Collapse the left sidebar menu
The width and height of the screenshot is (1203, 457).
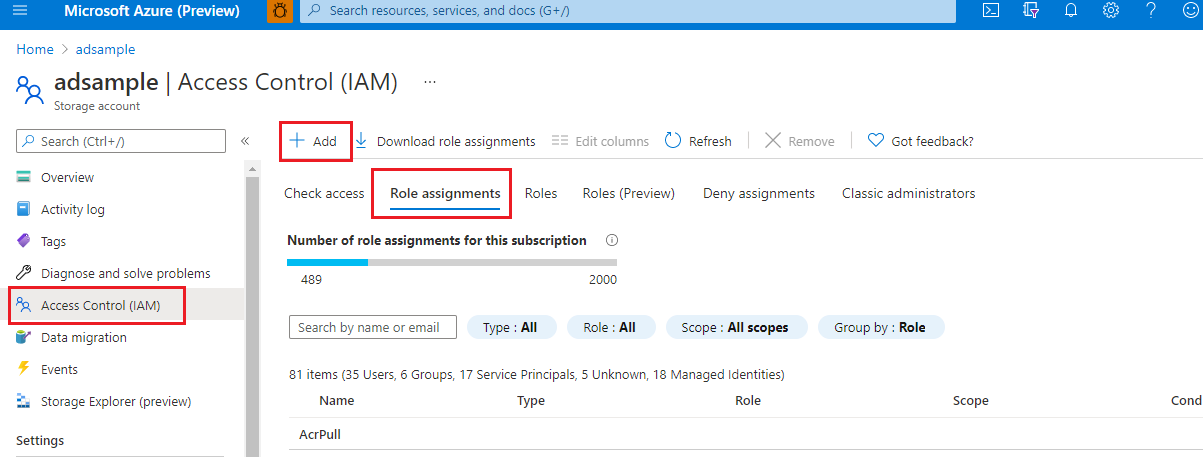coord(245,141)
